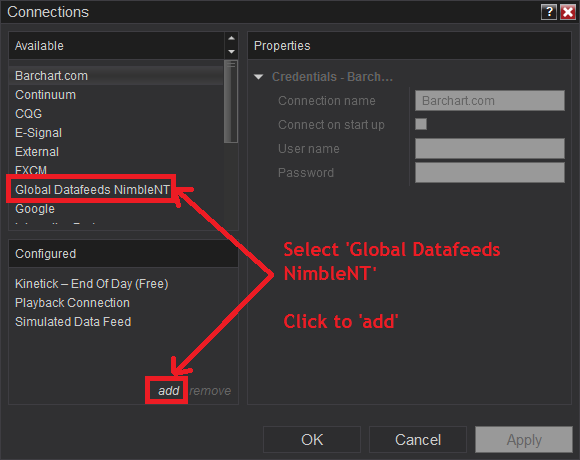Image resolution: width=580 pixels, height=460 pixels.
Task: Close the Connections dialog
Action: pos(568,12)
